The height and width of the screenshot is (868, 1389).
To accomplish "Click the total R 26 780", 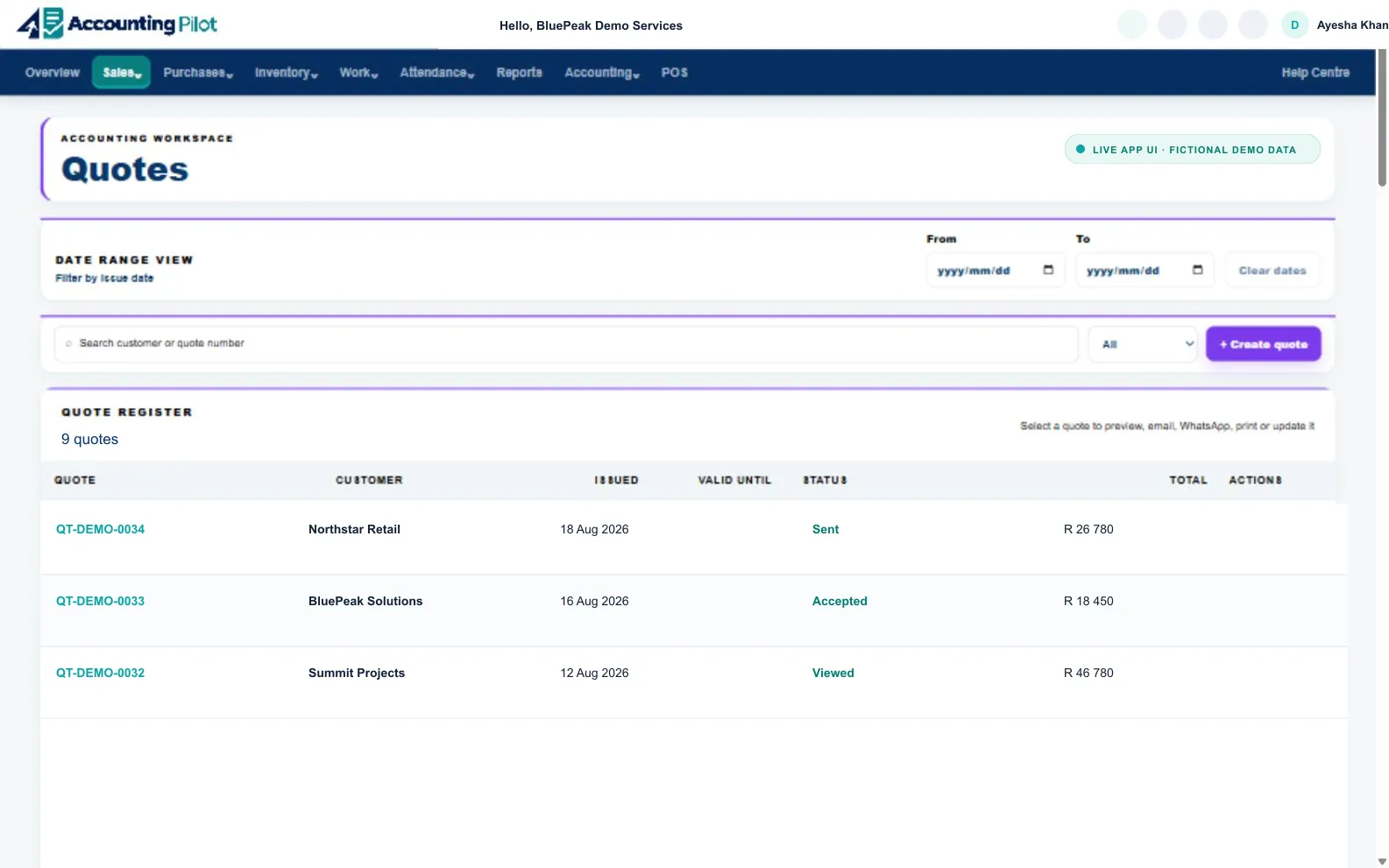I will 1088,529.
